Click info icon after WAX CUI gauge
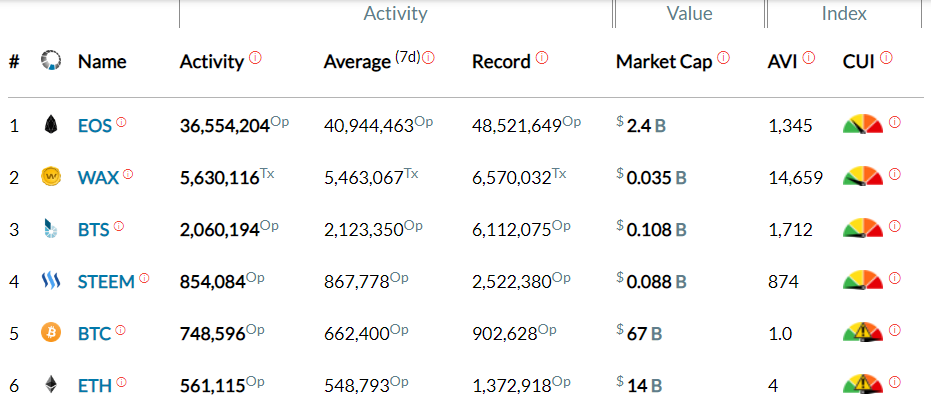 [895, 174]
